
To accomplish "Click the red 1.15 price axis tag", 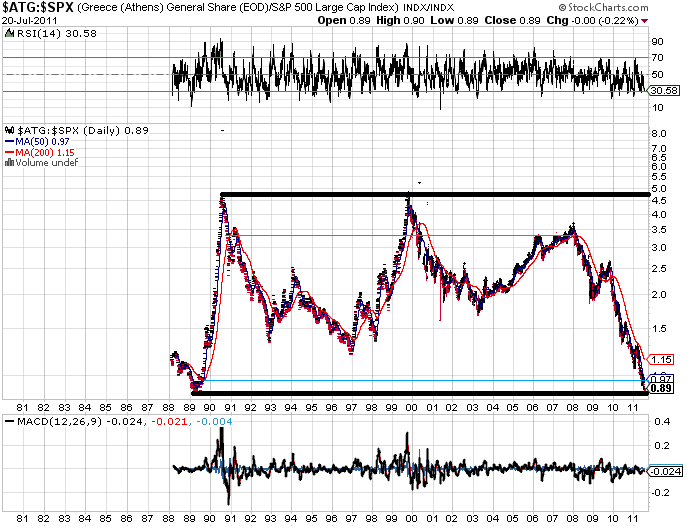I will click(660, 359).
